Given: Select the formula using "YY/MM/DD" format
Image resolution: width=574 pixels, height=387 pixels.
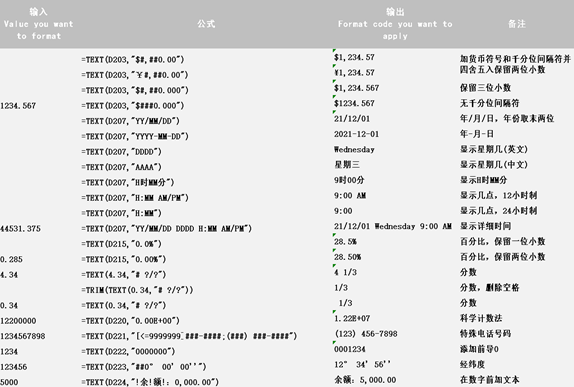Looking at the screenshot, I should pos(131,121).
